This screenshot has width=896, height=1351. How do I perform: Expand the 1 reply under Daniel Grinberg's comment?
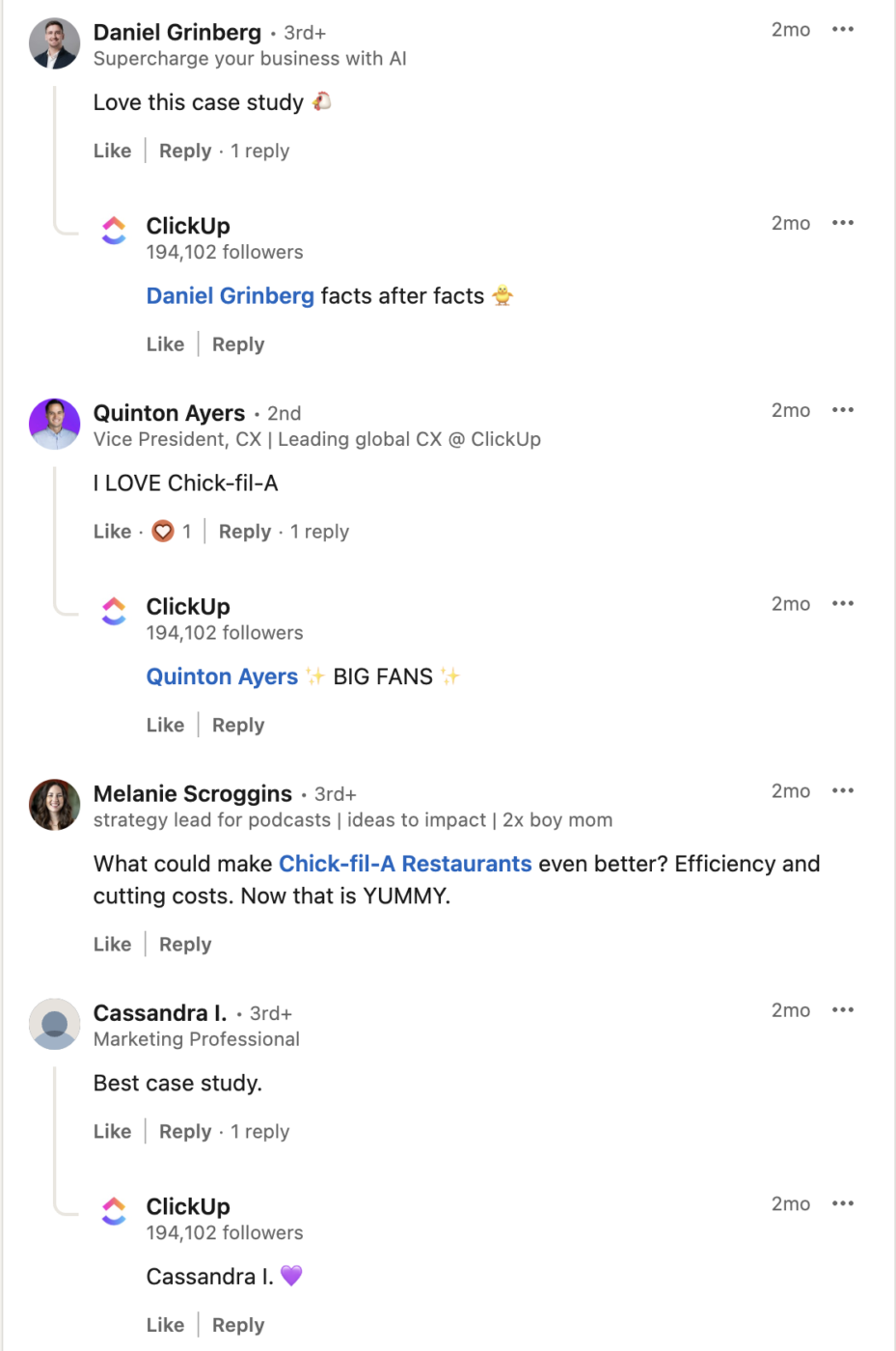pos(259,152)
